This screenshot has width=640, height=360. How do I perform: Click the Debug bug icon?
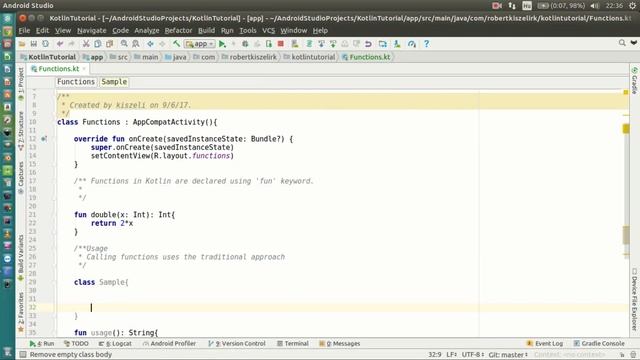245,44
